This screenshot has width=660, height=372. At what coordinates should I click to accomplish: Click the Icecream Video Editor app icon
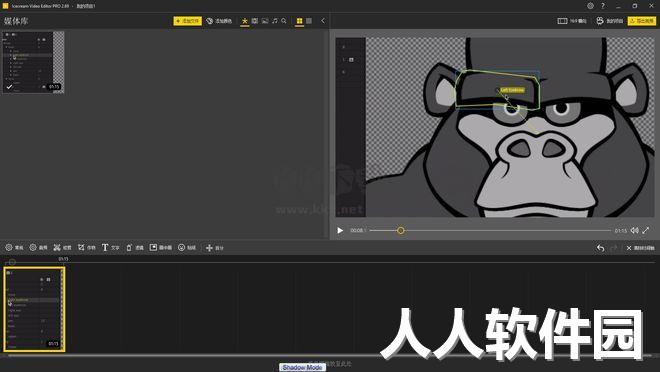tap(5, 6)
